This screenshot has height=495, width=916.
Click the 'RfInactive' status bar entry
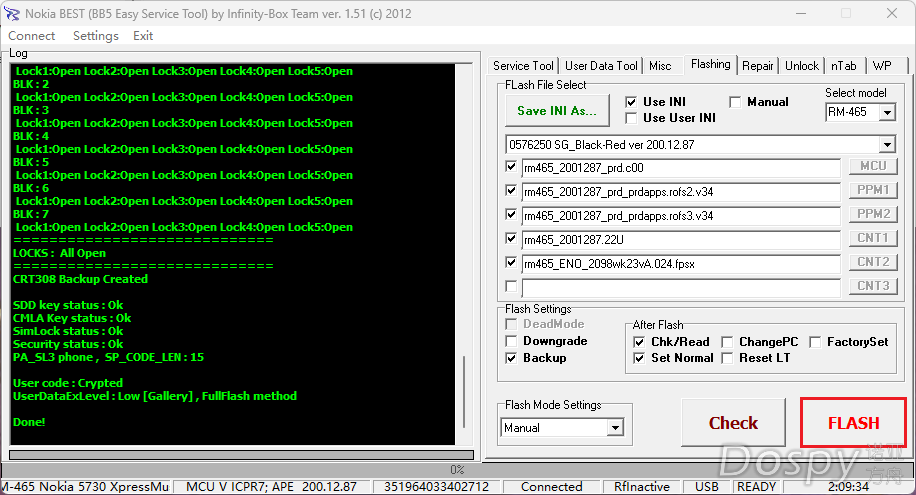click(642, 486)
